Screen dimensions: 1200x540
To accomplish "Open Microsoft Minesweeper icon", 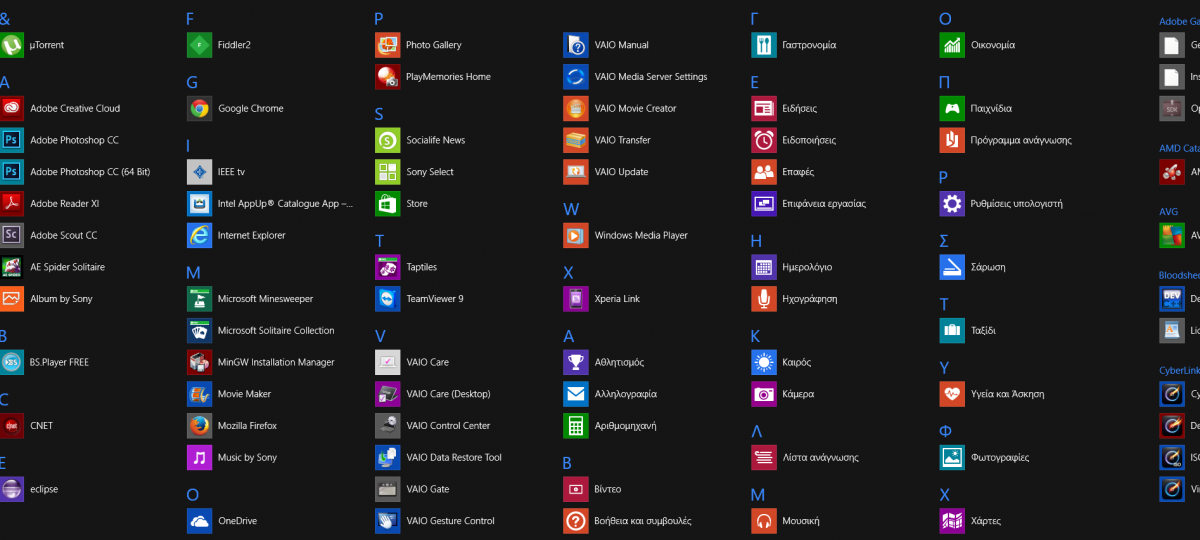I will pos(200,299).
